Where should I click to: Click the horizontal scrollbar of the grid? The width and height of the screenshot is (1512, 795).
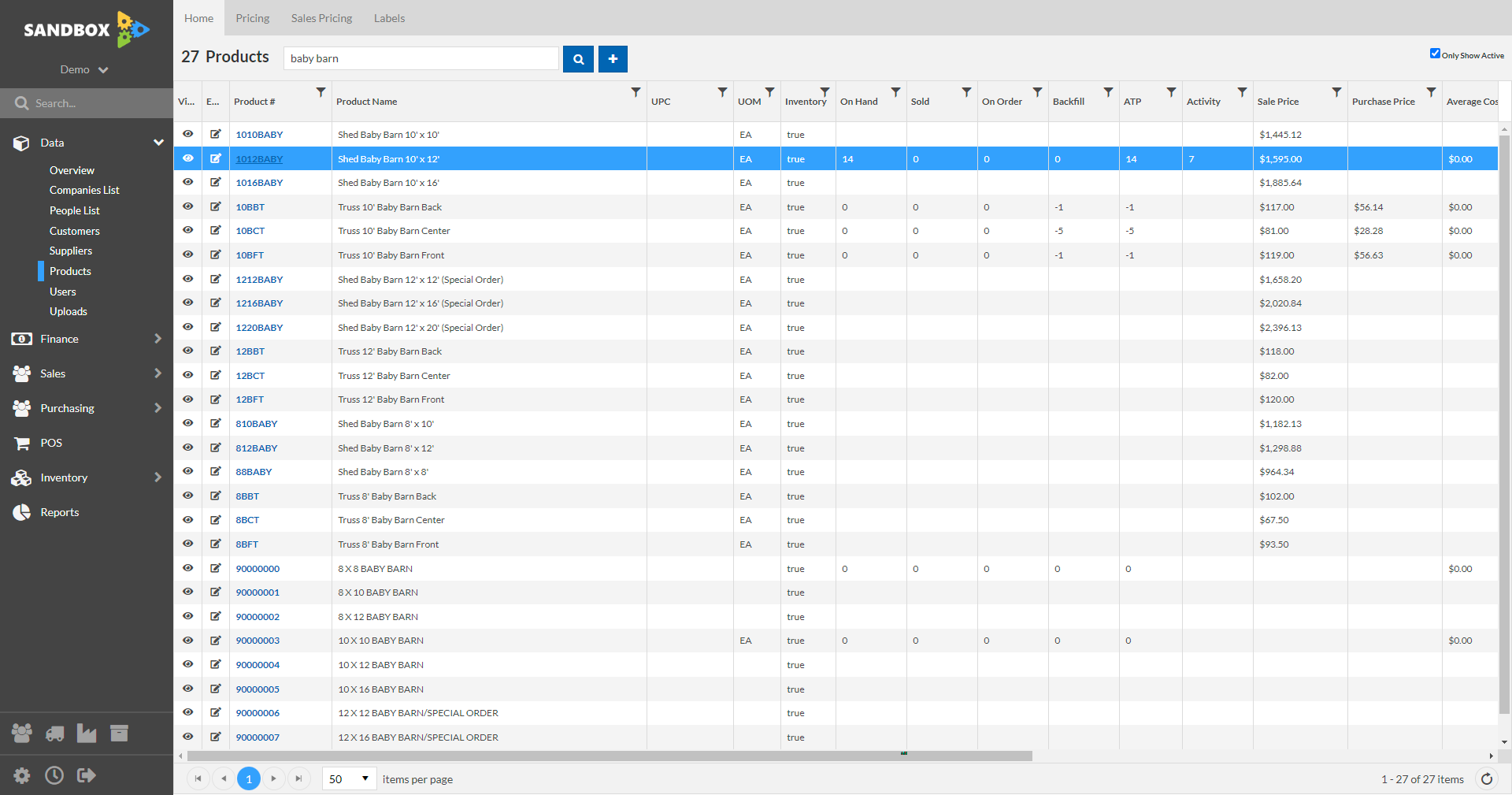610,756
